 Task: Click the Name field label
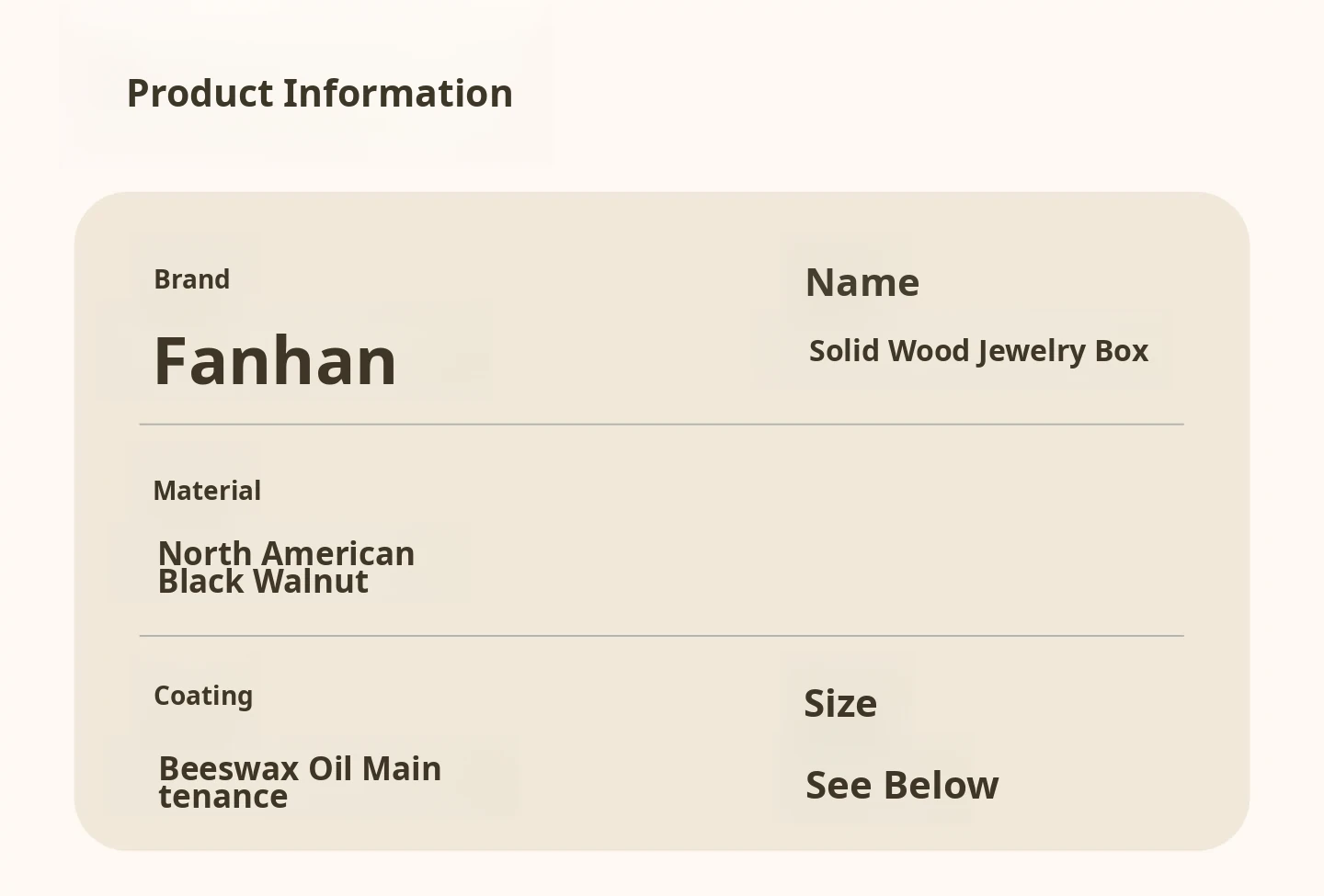click(862, 283)
